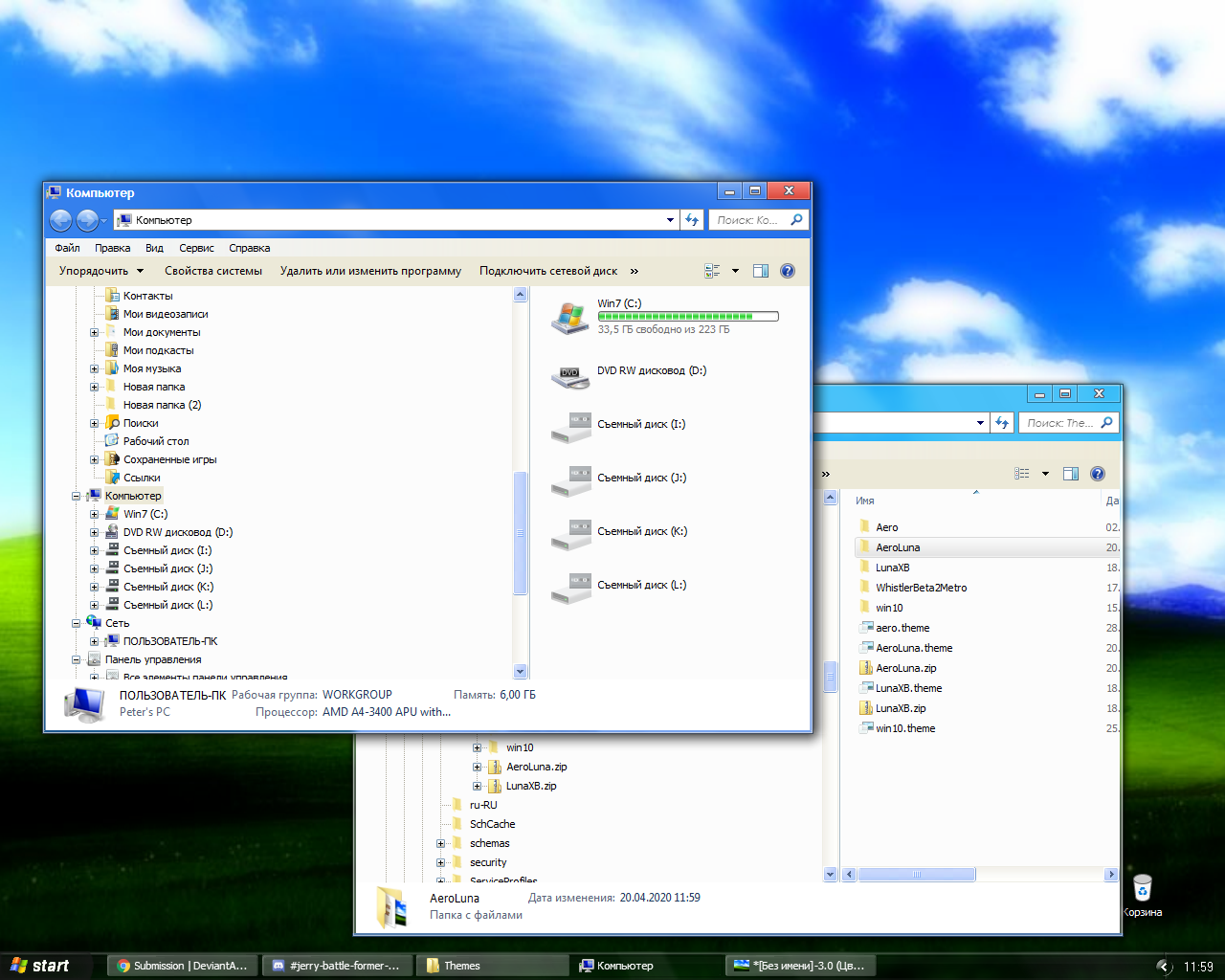Change view icon in Компьютер toolbar
Screen dimensions: 1225x980
[713, 271]
